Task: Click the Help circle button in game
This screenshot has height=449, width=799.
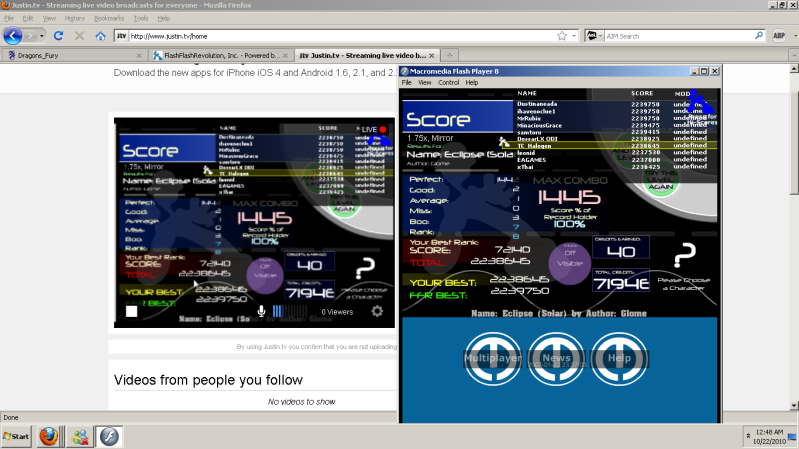Action: (x=618, y=357)
